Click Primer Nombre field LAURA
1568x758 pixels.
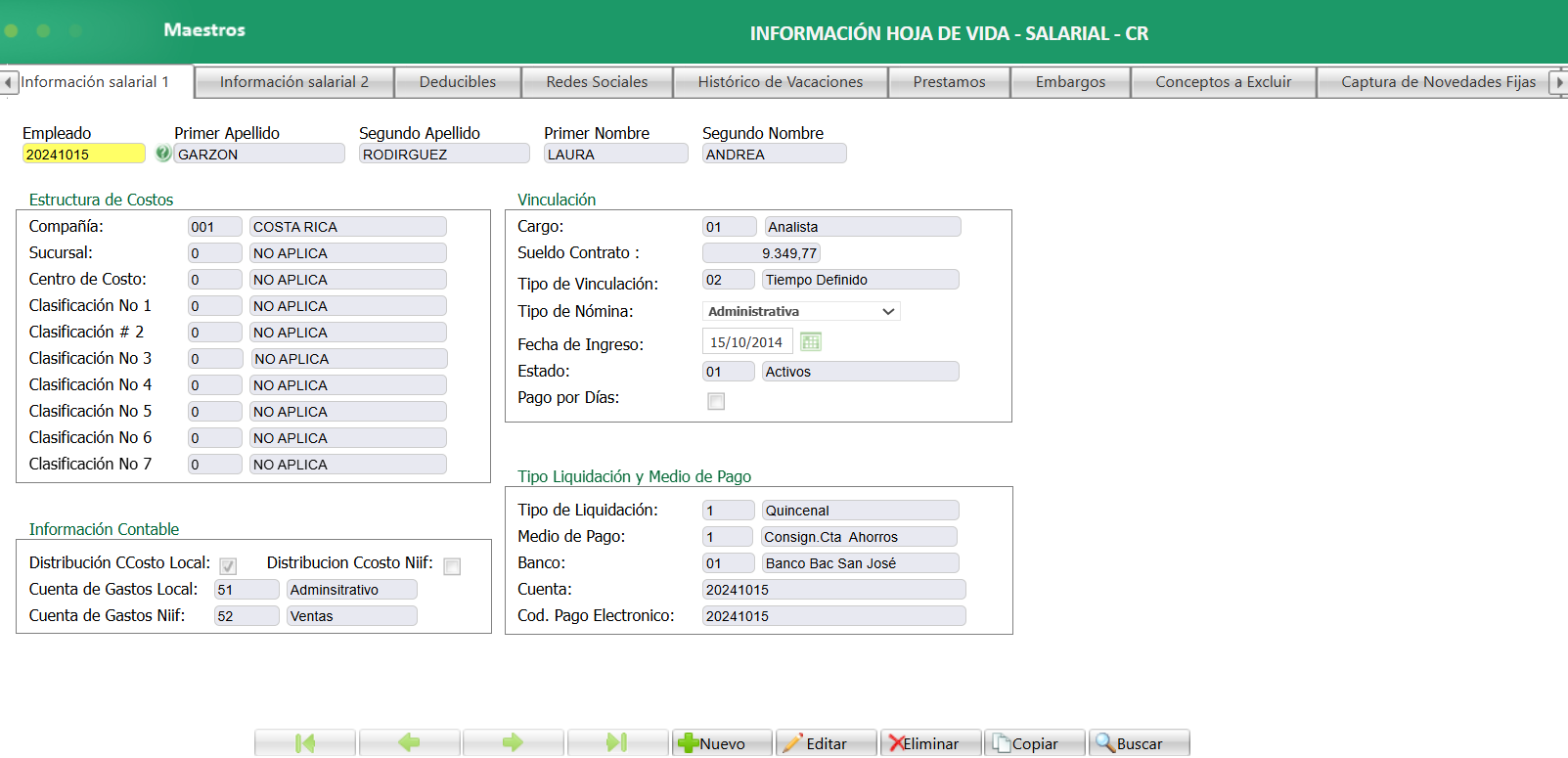click(616, 154)
